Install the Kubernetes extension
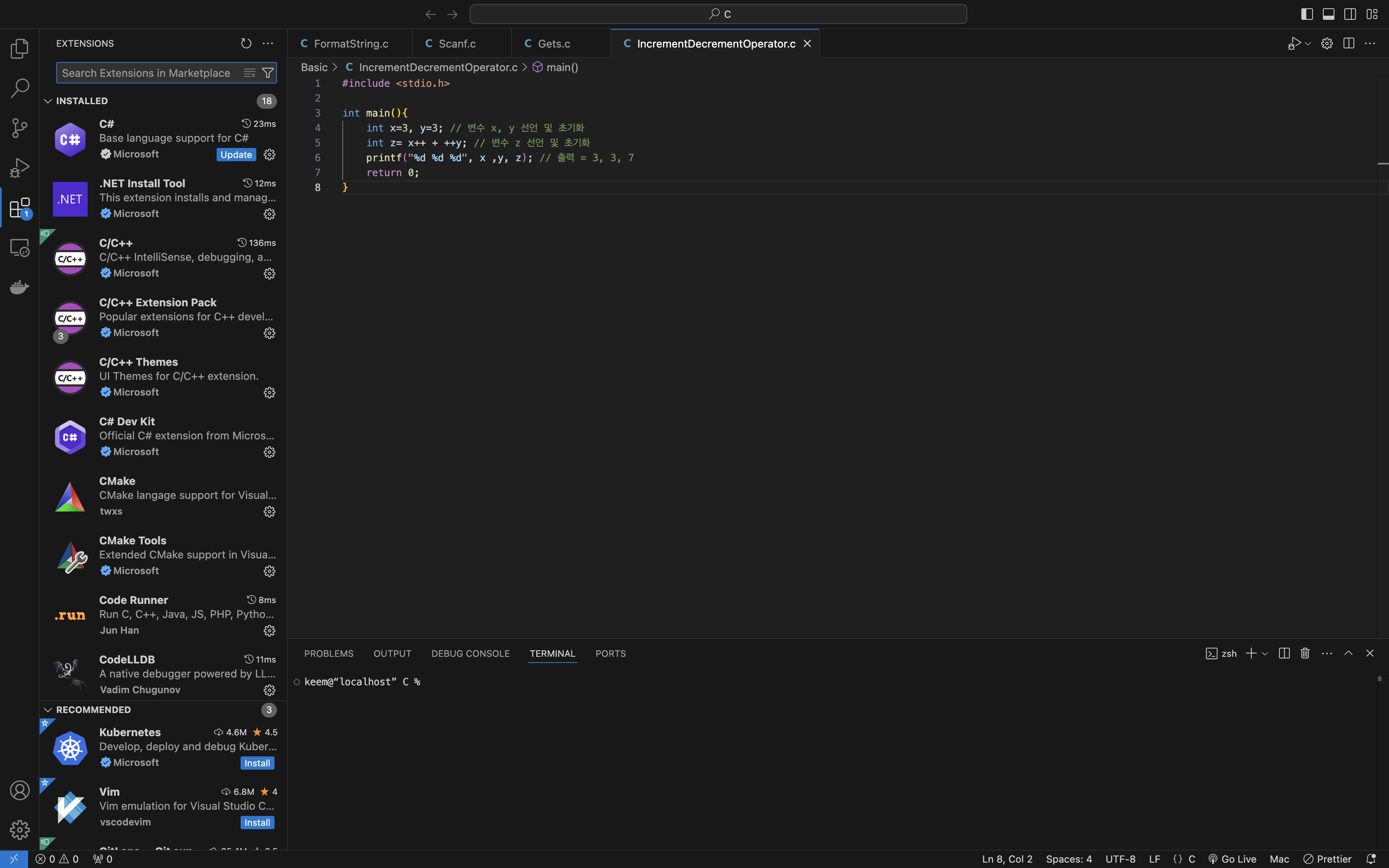 [x=257, y=763]
